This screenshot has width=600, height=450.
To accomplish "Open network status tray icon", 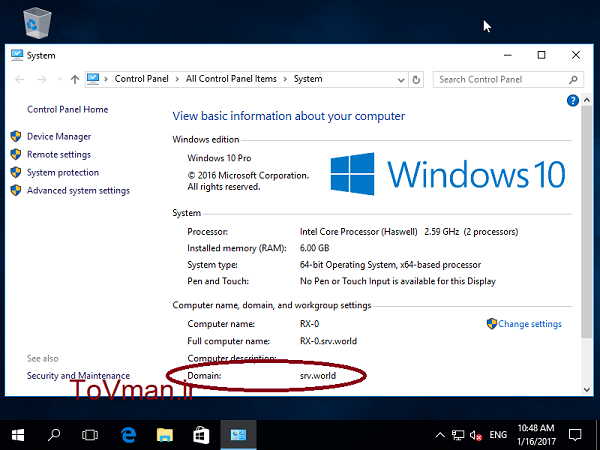I will pyautogui.click(x=458, y=435).
